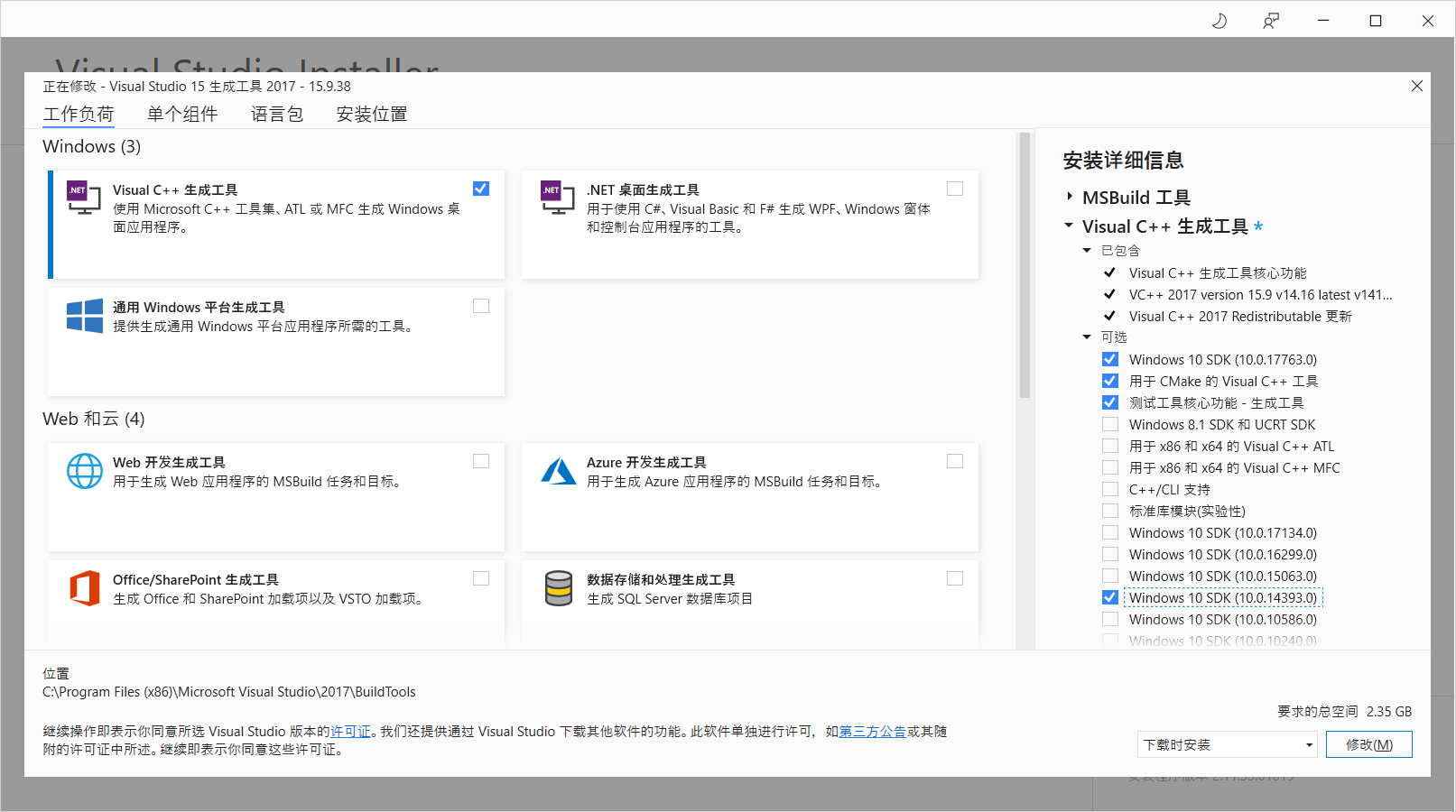Open the 第三方公告 link
The height and width of the screenshot is (812, 1456).
point(873,732)
